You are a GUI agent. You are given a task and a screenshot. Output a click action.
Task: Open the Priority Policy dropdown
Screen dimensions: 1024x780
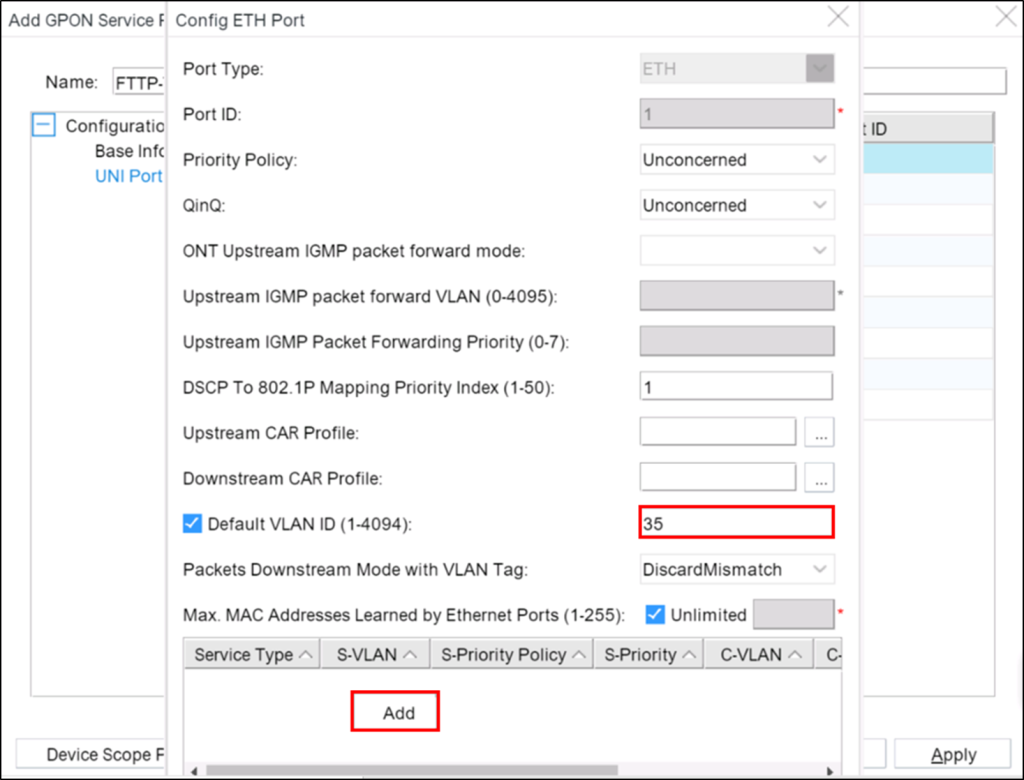click(x=820, y=159)
